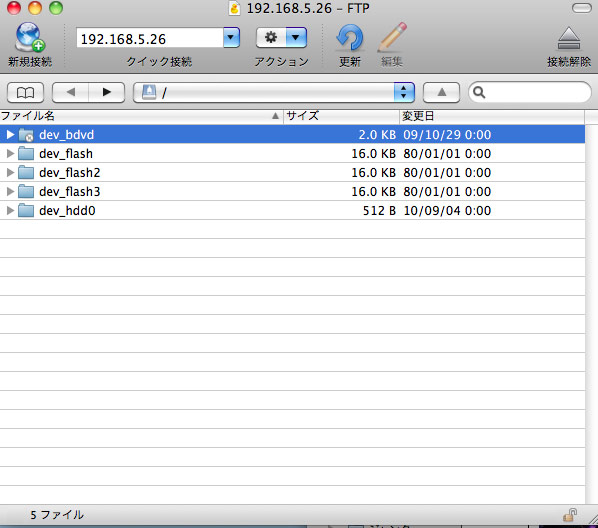598x528 pixels.
Task: Refresh the listing with 更新 arrow icon
Action: 350,37
